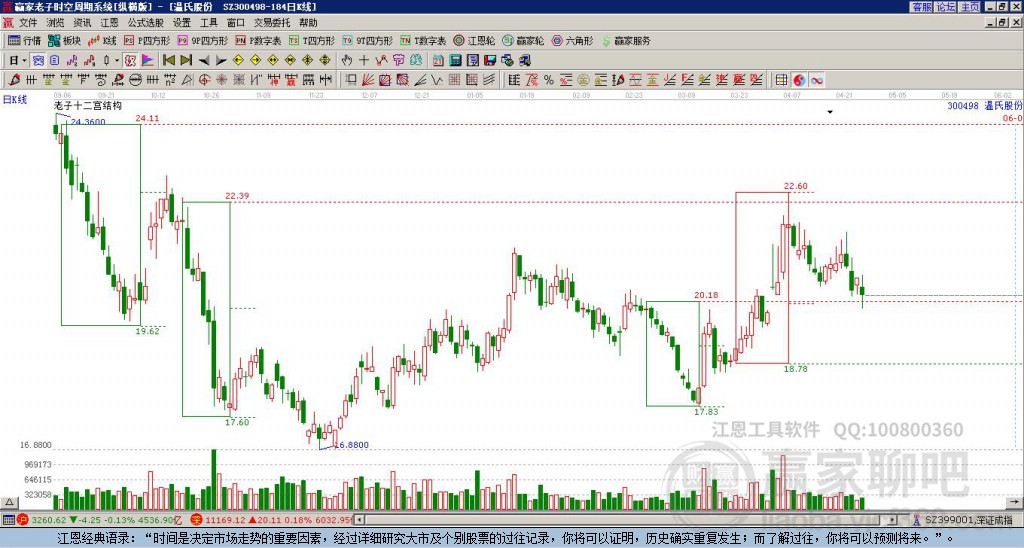Viewport: 1024px width, 548px height.
Task: Open the 9P四方形 tool
Action: coord(202,40)
